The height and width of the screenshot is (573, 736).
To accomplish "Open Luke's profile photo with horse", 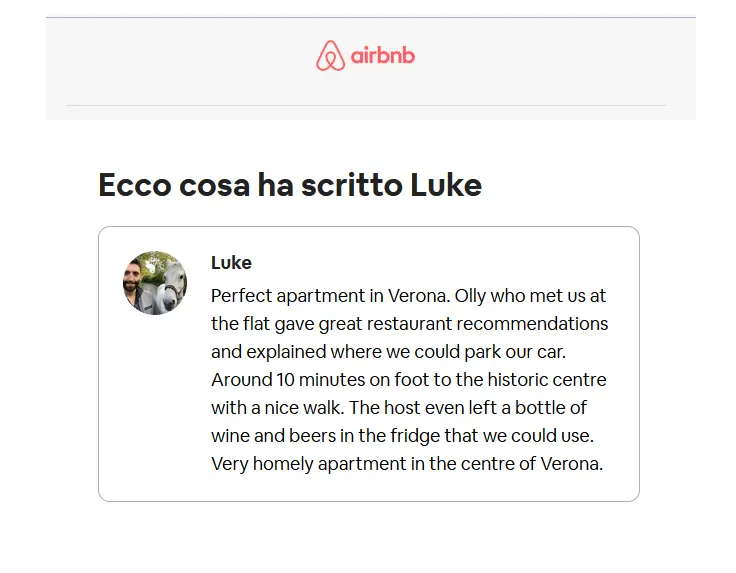I will click(x=155, y=283).
